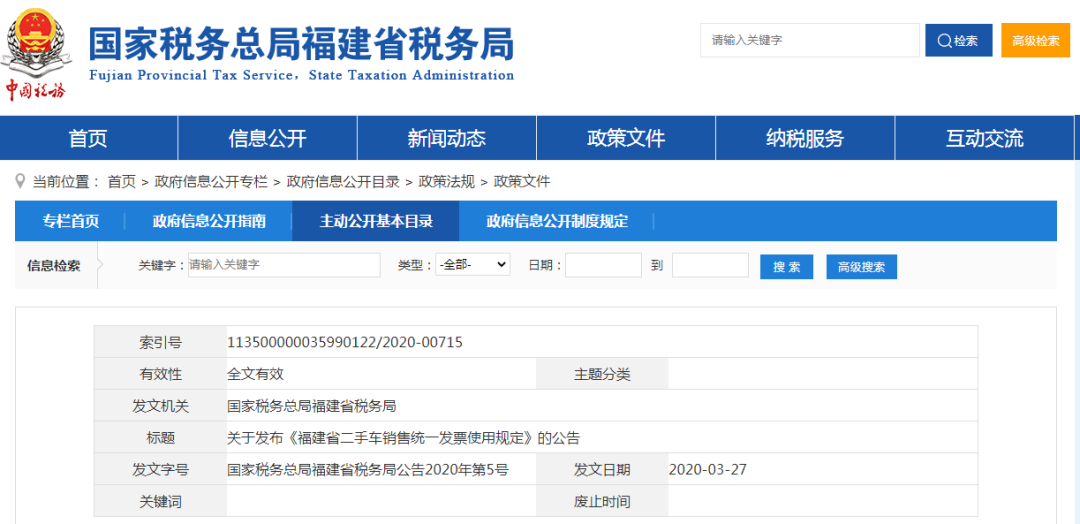1080x524 pixels.
Task: Switch to 政府信息公开制度规定 tab
Action: point(557,221)
